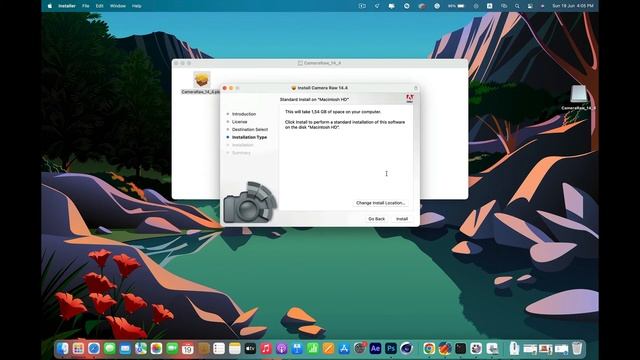Open FaceTime in the Dock

click(172, 348)
